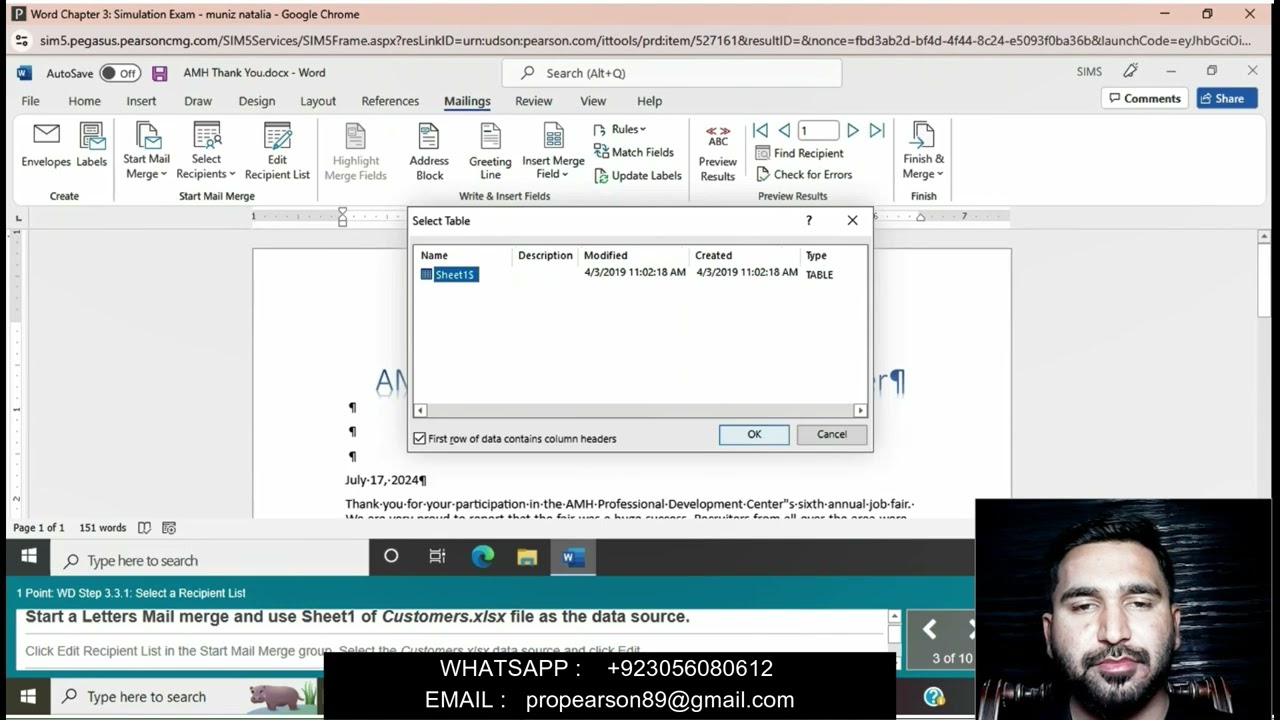Close the Select Table dialog

click(x=852, y=220)
